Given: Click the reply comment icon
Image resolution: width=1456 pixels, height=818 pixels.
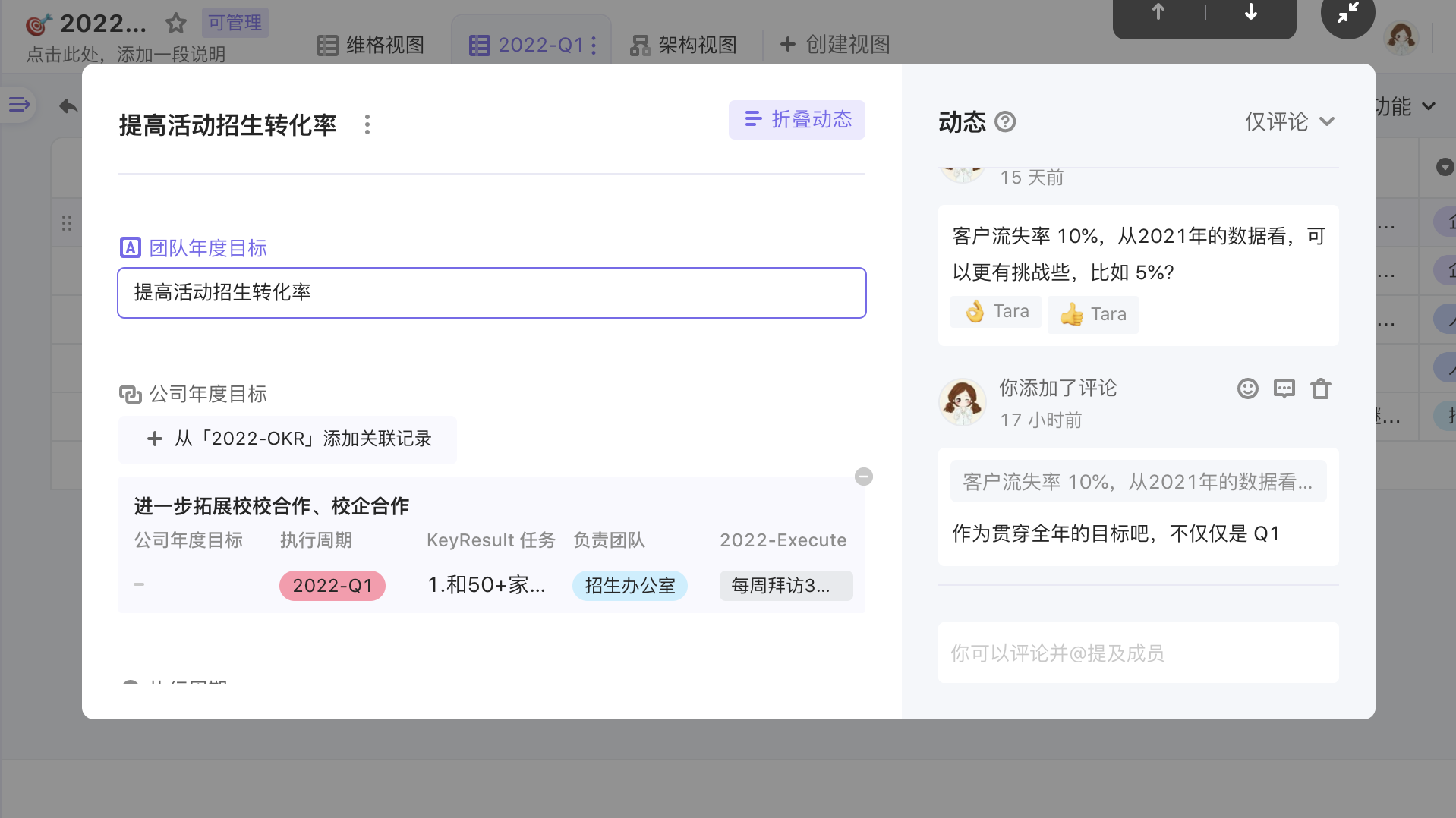Looking at the screenshot, I should 1284,389.
